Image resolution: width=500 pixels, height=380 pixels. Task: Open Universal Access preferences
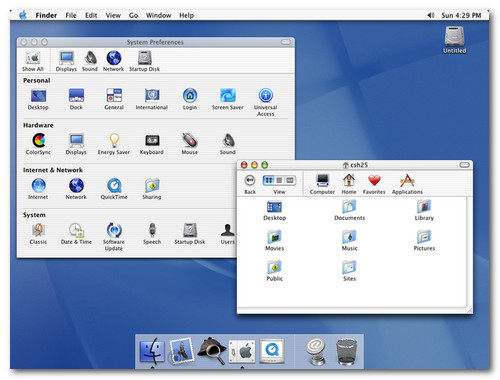click(x=266, y=102)
